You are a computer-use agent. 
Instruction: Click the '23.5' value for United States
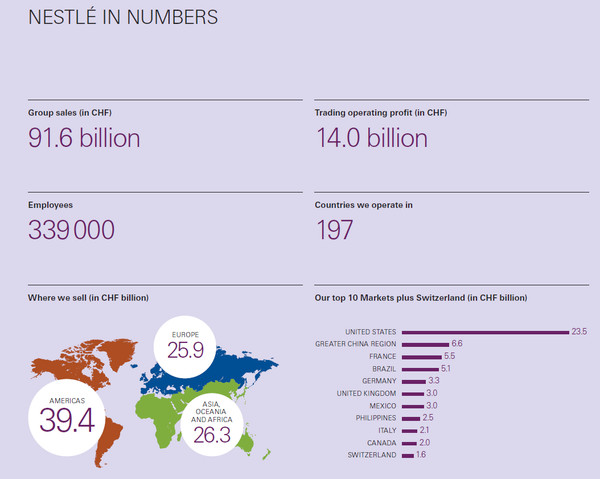(579, 331)
